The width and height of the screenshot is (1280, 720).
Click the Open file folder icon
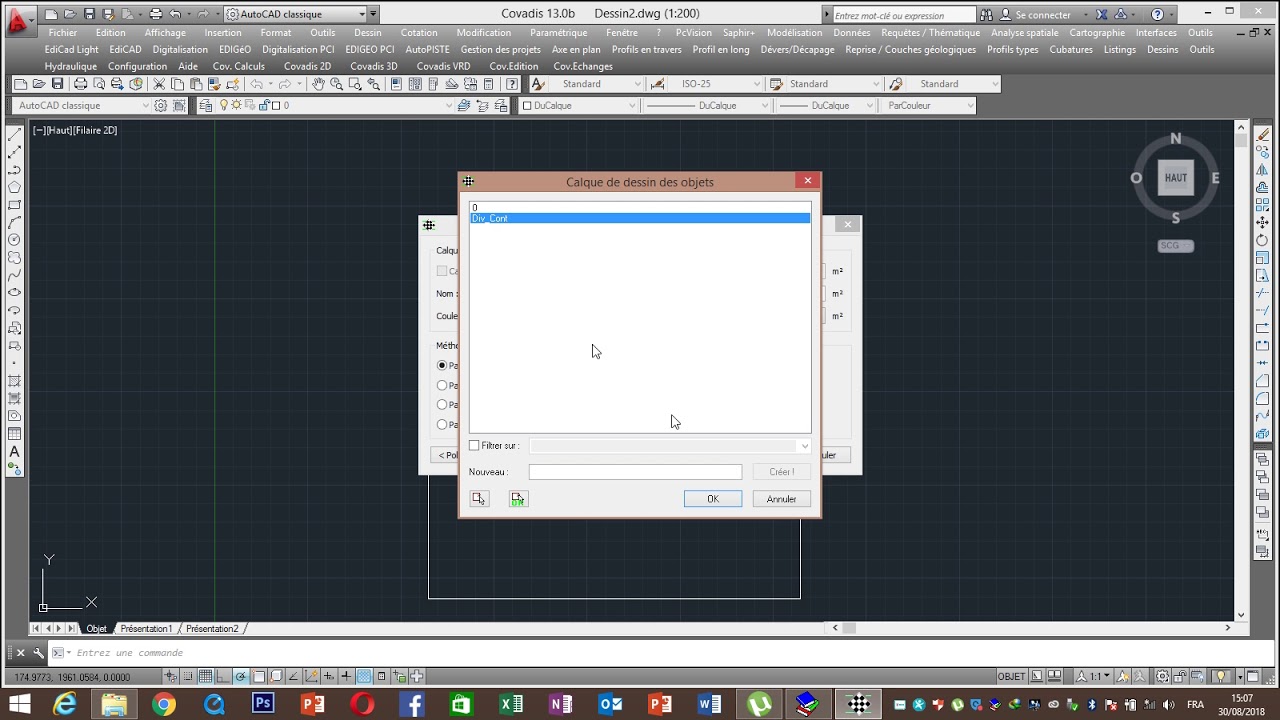(39, 84)
